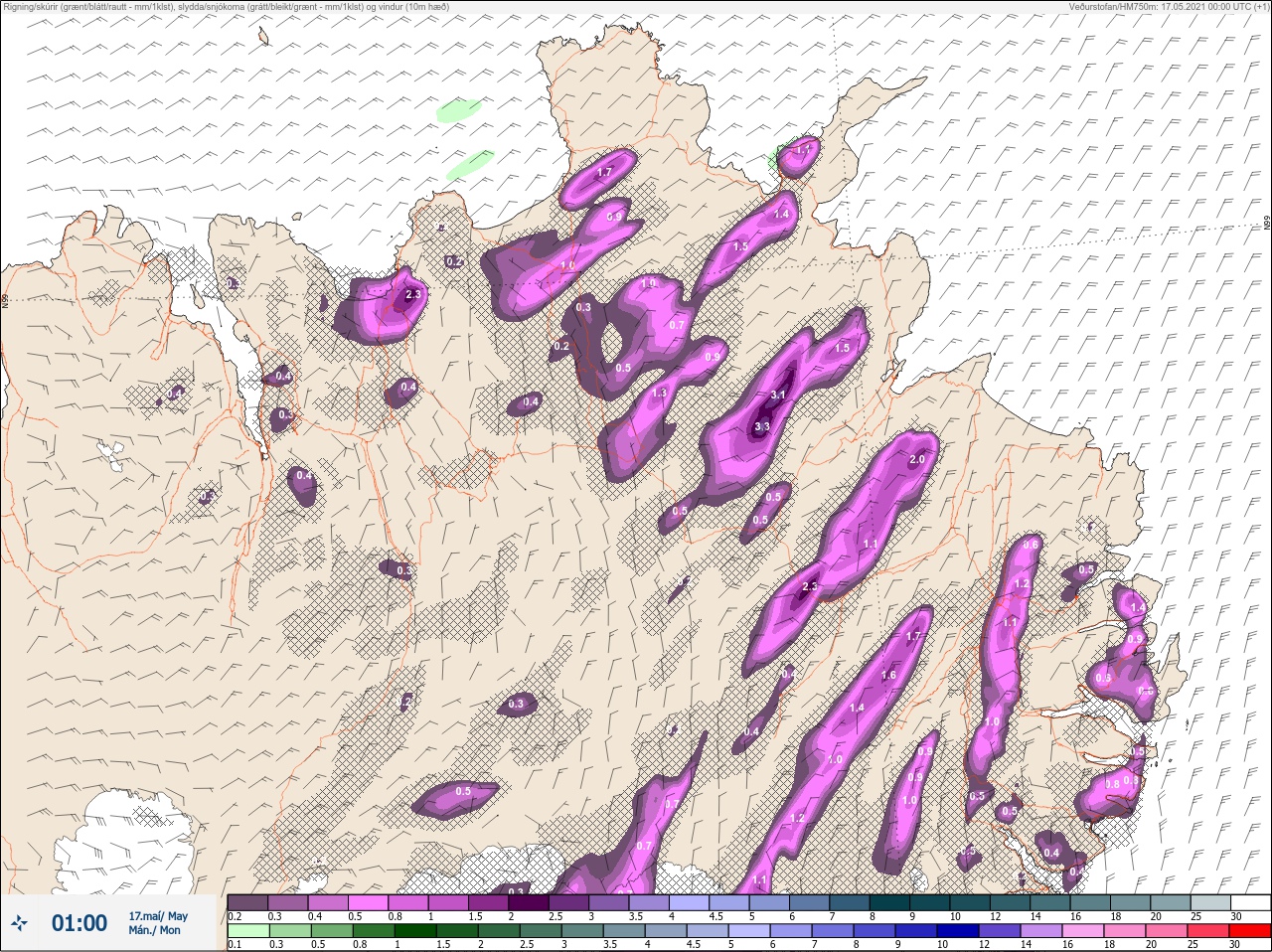Pick the darkest green swatch in the lower legend row

[x=417, y=931]
